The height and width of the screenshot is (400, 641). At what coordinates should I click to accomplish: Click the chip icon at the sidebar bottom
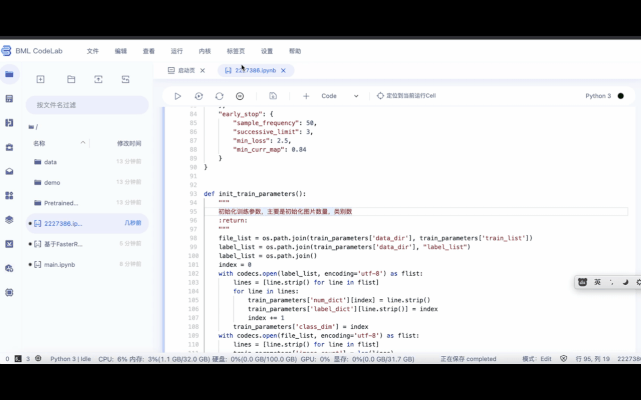tap(9, 292)
